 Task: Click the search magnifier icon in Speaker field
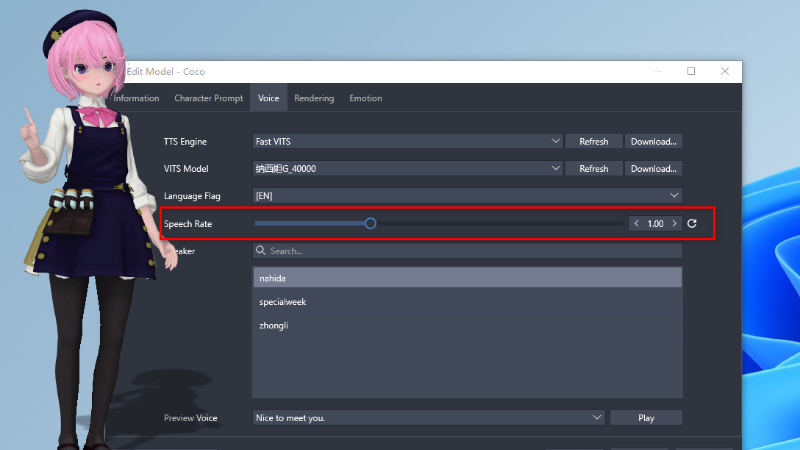tap(261, 251)
